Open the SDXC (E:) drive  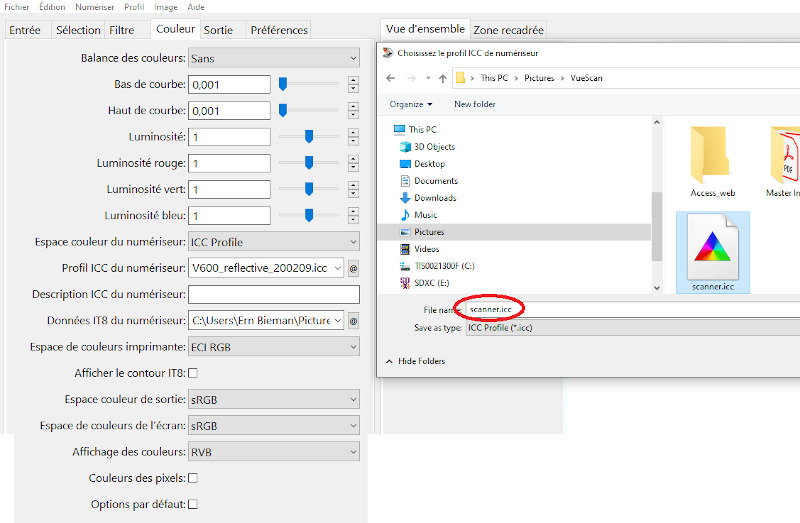click(434, 283)
